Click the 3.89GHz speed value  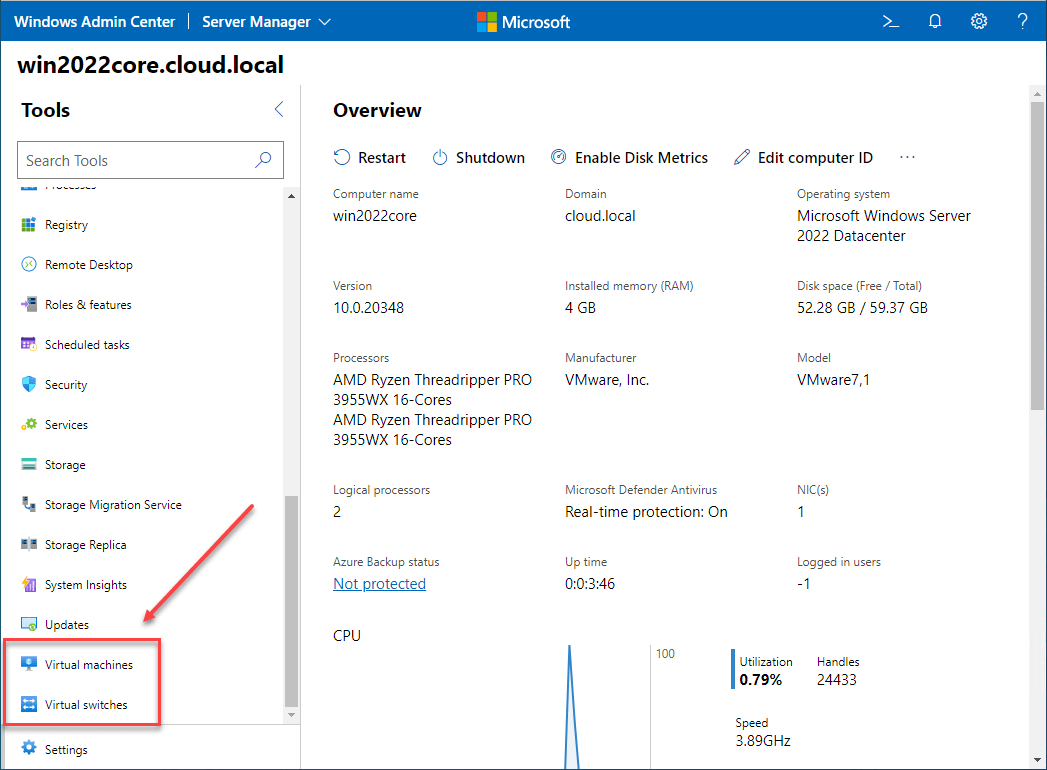point(763,741)
